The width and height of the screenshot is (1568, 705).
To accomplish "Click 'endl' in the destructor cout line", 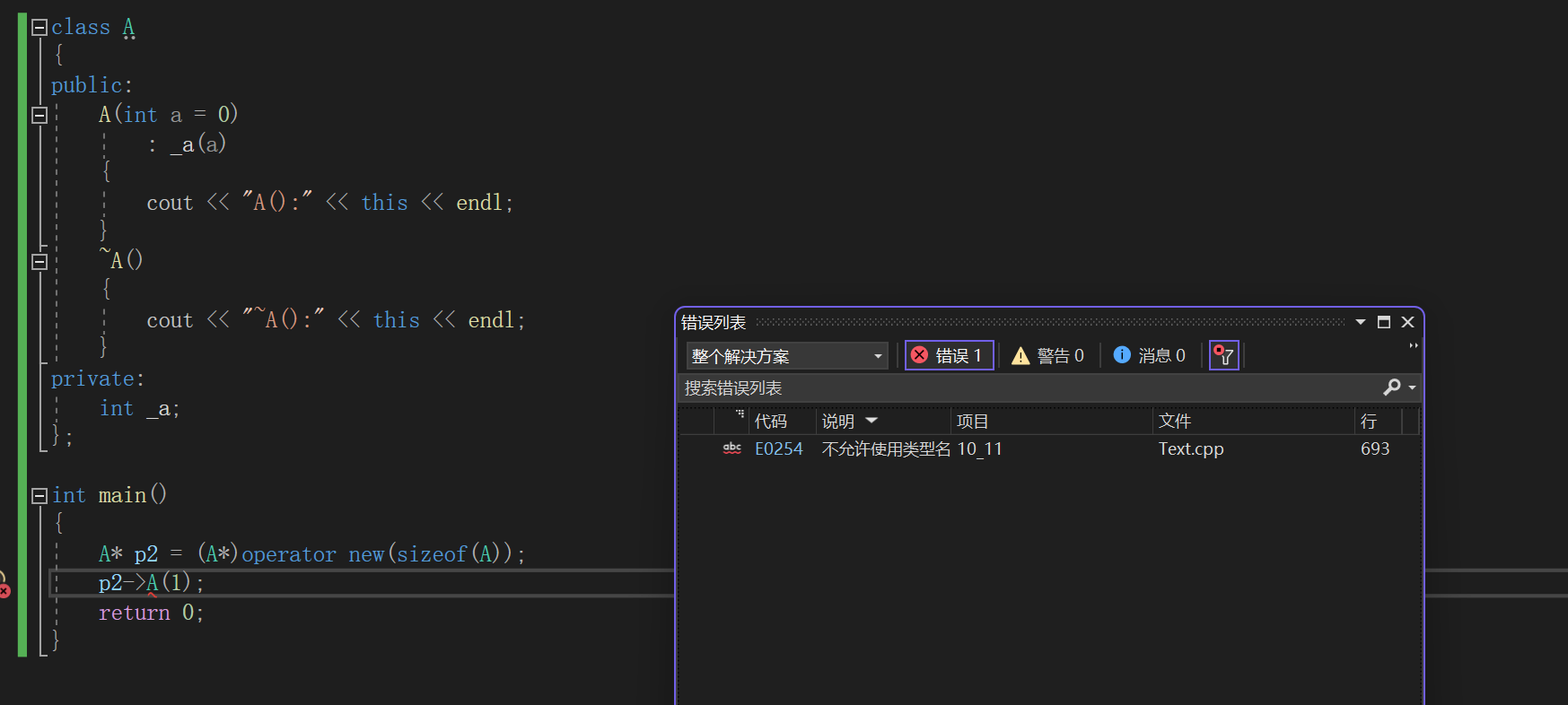I will (x=491, y=320).
